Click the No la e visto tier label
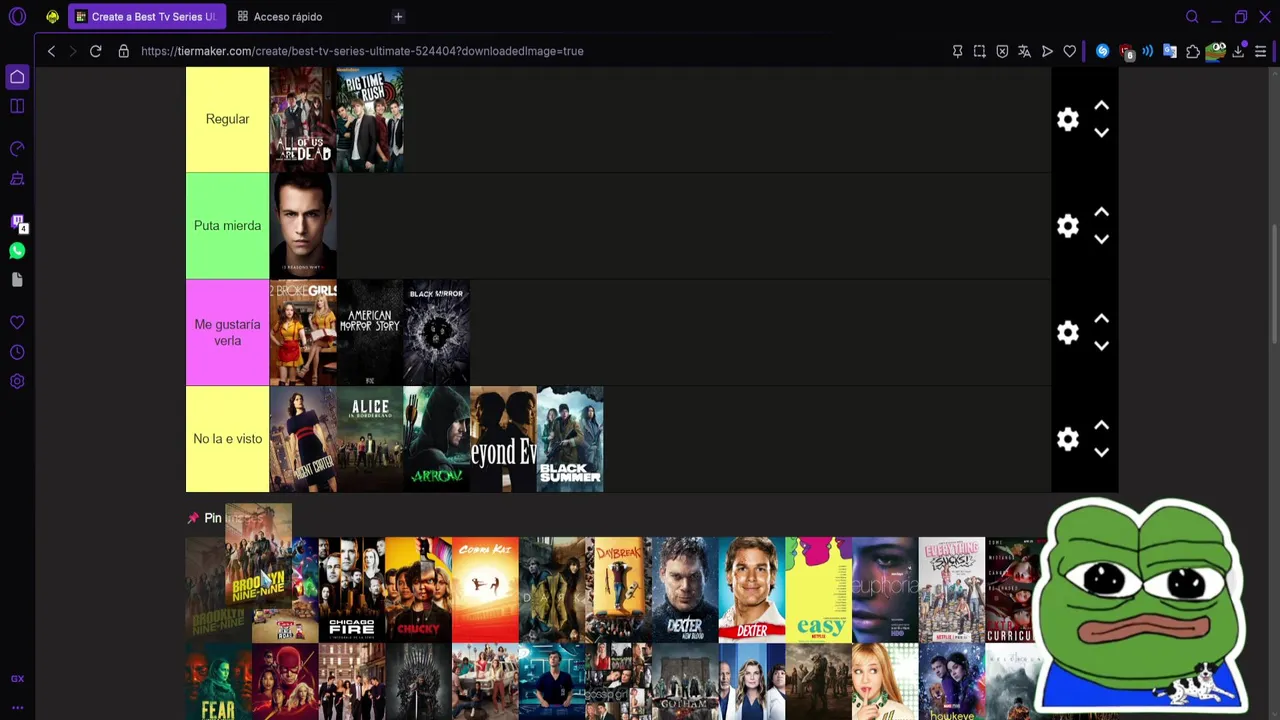The height and width of the screenshot is (720, 1280). [x=227, y=439]
